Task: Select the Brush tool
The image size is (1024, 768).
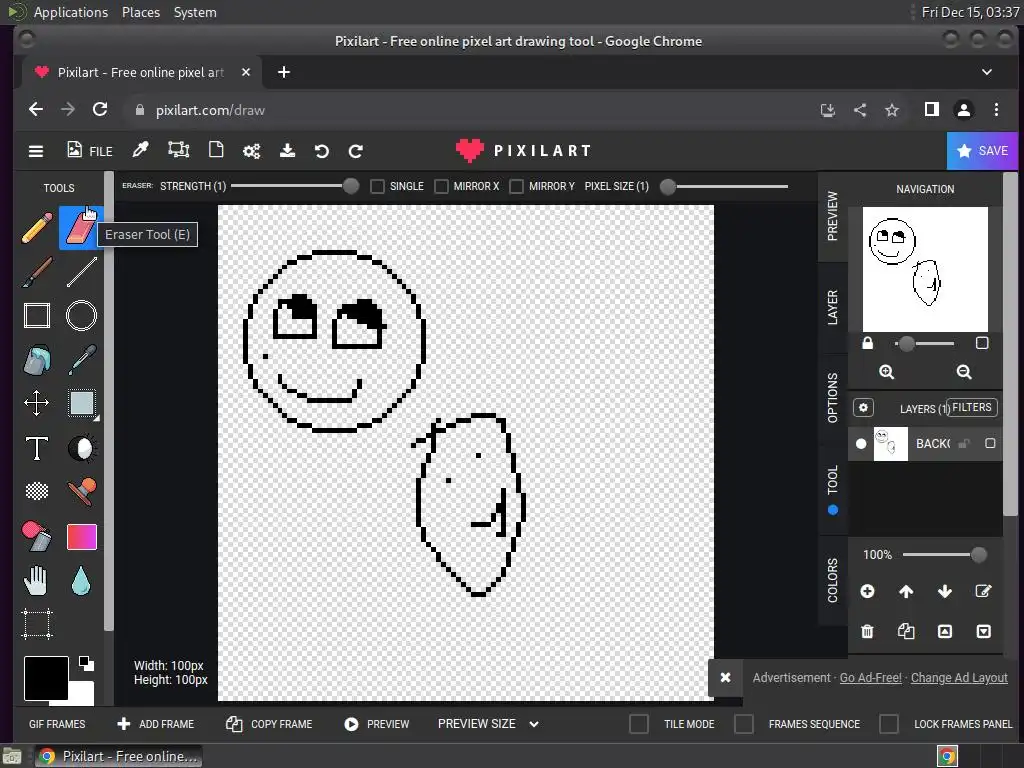Action: (x=37, y=272)
